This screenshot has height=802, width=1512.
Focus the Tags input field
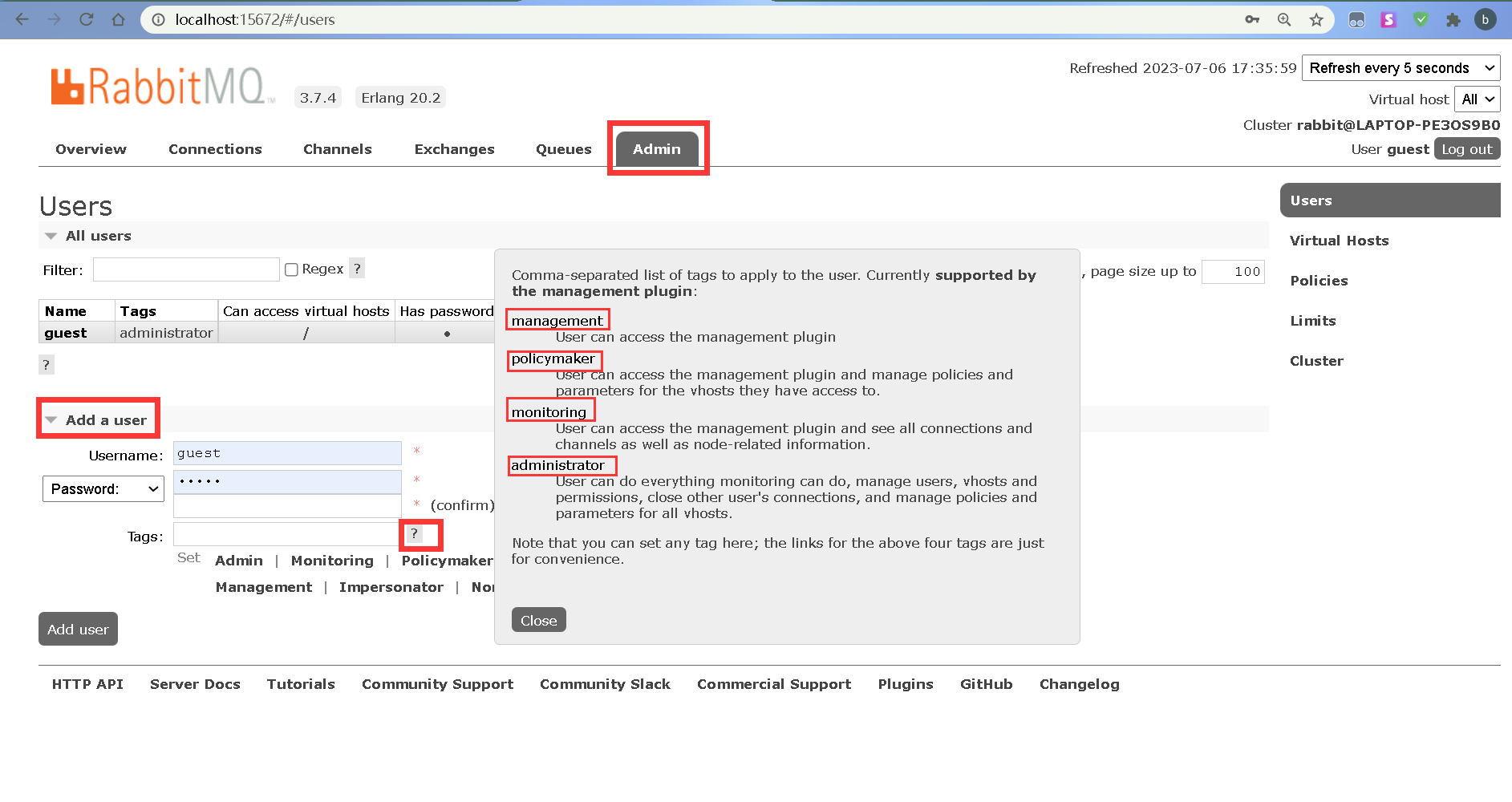pos(286,534)
